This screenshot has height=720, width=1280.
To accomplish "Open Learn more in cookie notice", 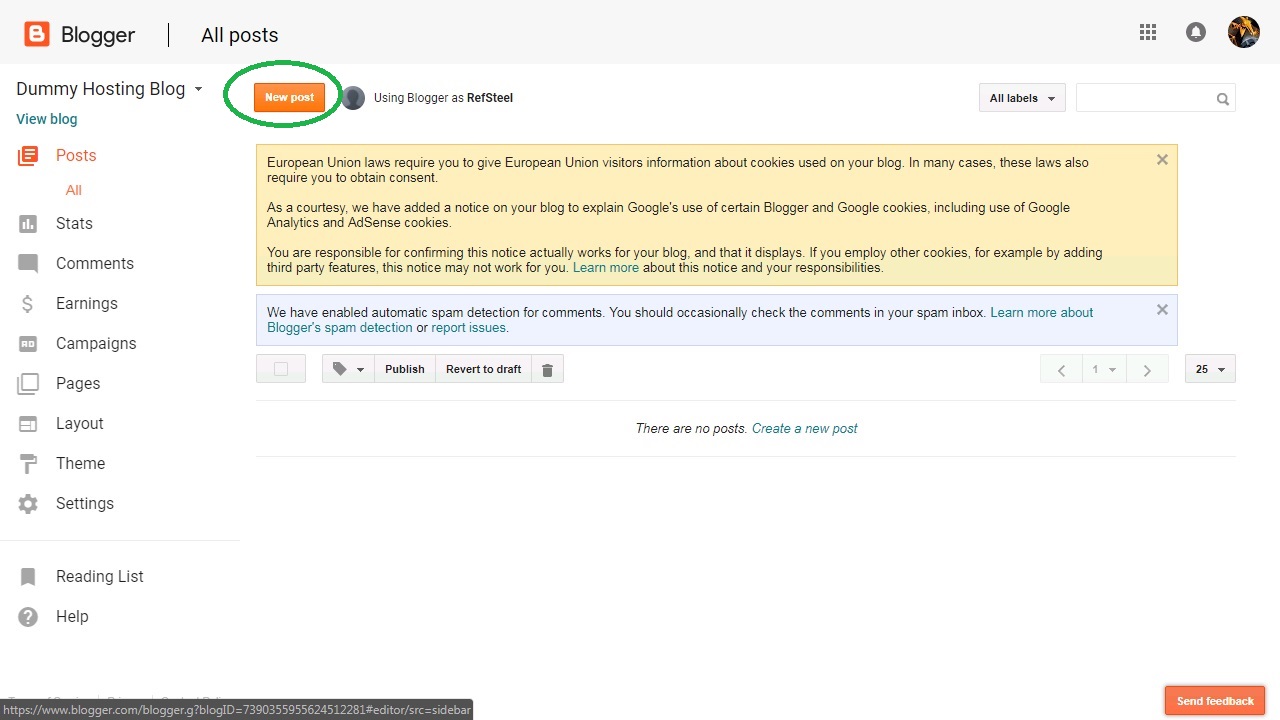I will pyautogui.click(x=606, y=268).
